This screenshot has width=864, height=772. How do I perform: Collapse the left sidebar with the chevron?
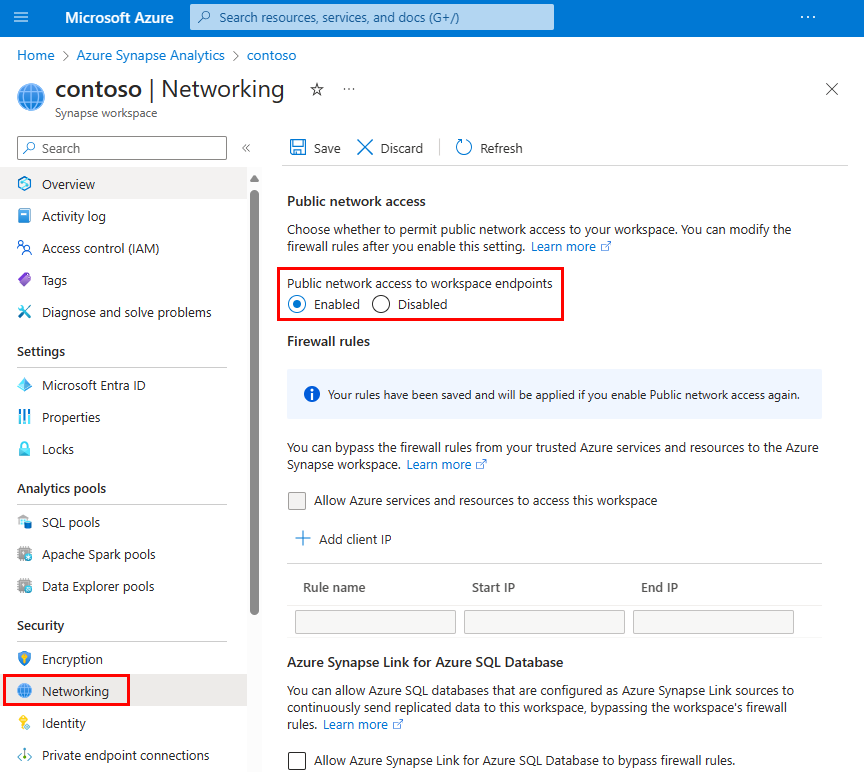pos(246,148)
